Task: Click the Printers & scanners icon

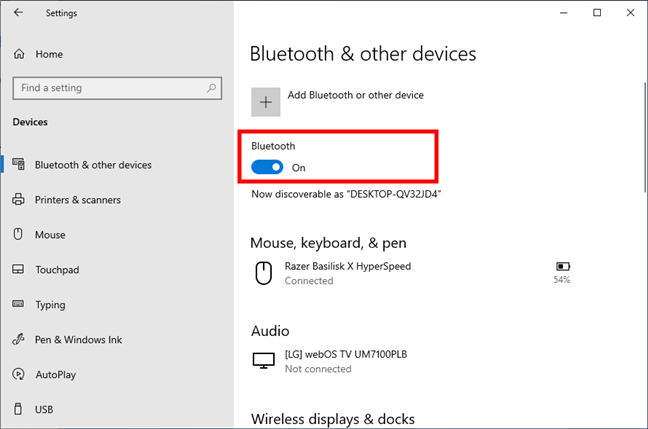Action: click(x=18, y=199)
